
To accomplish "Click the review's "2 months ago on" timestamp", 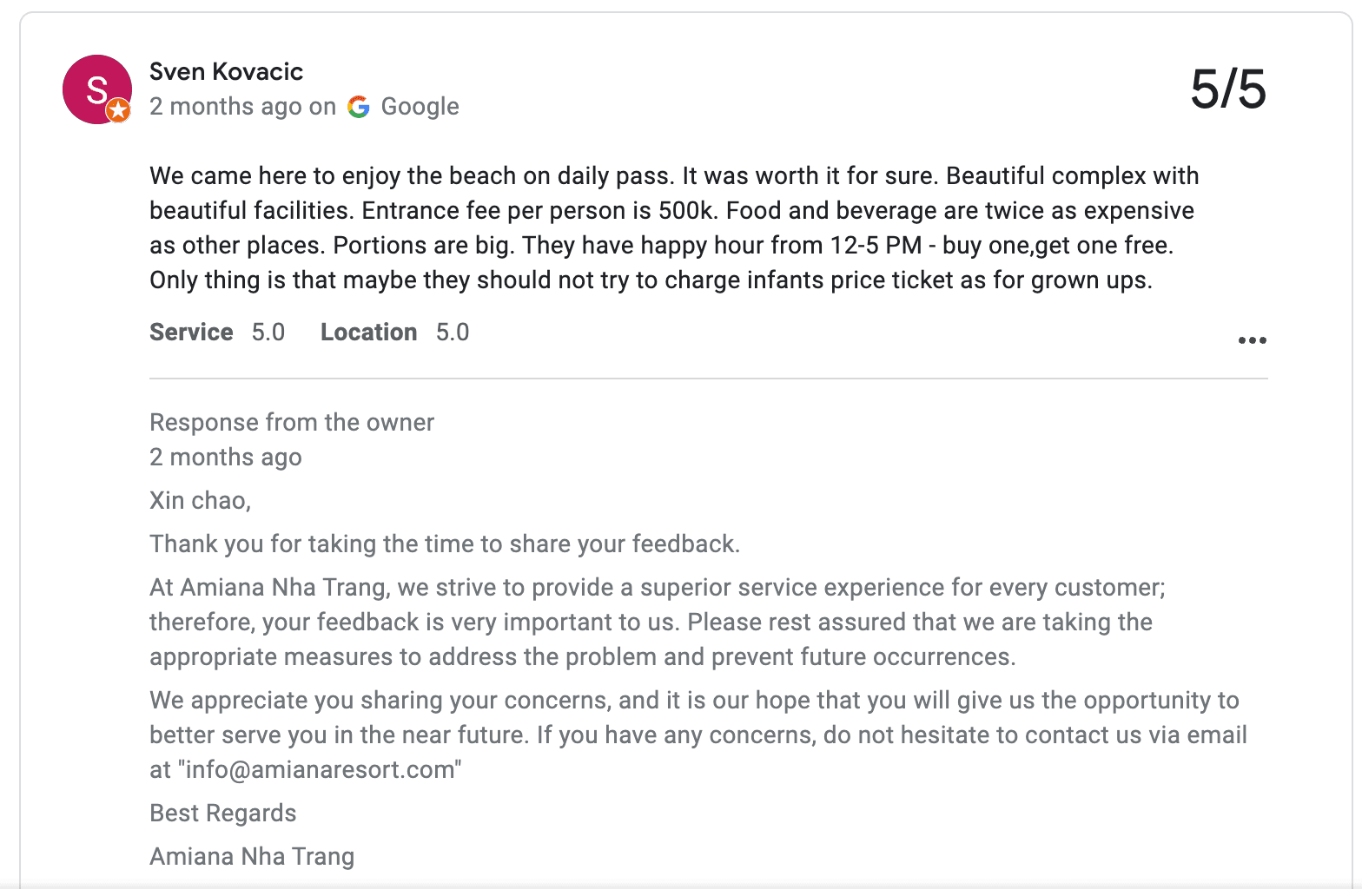I will pos(242,107).
